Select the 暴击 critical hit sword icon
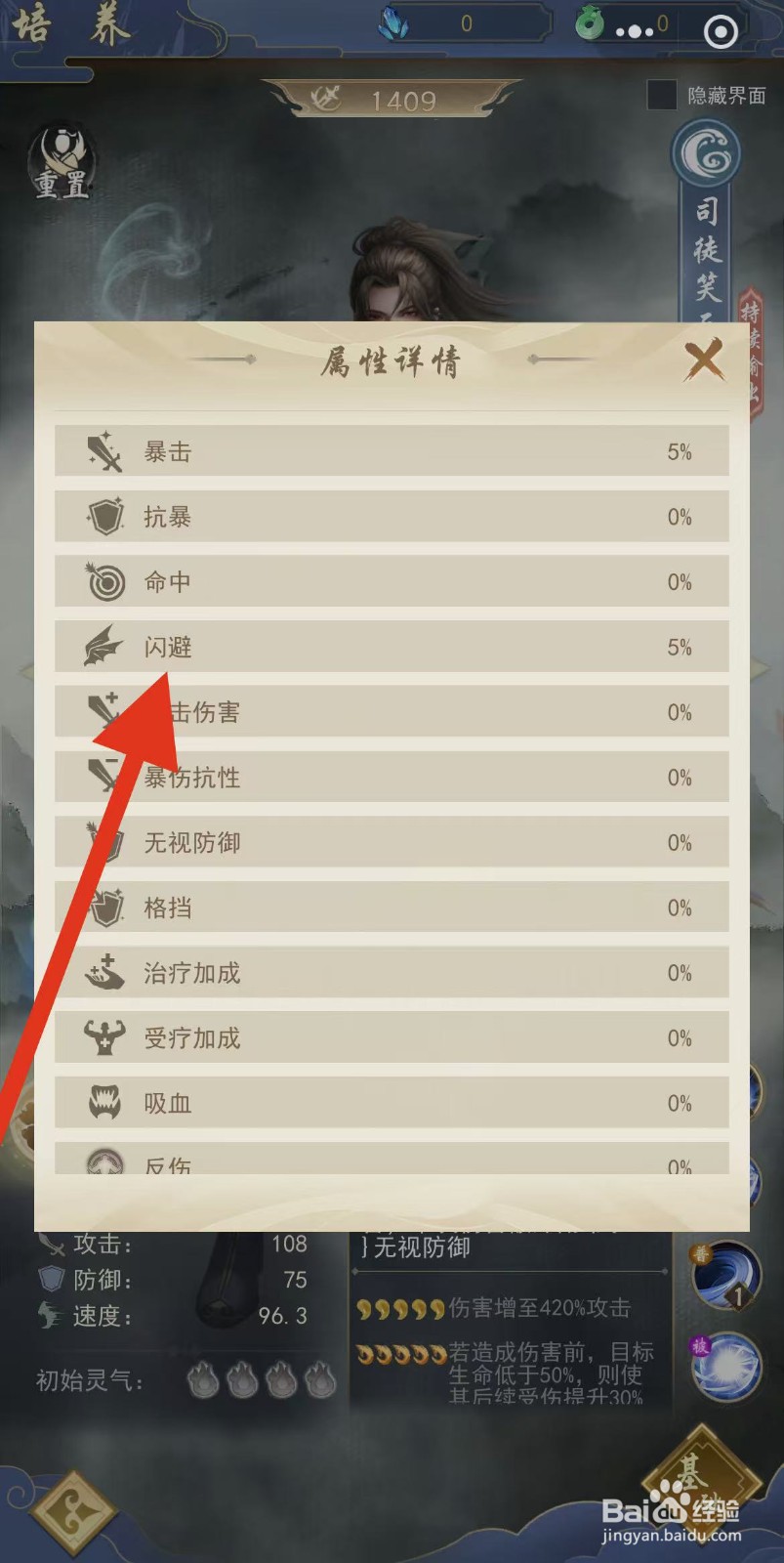Viewport: 784px width, 1563px height. point(104,452)
